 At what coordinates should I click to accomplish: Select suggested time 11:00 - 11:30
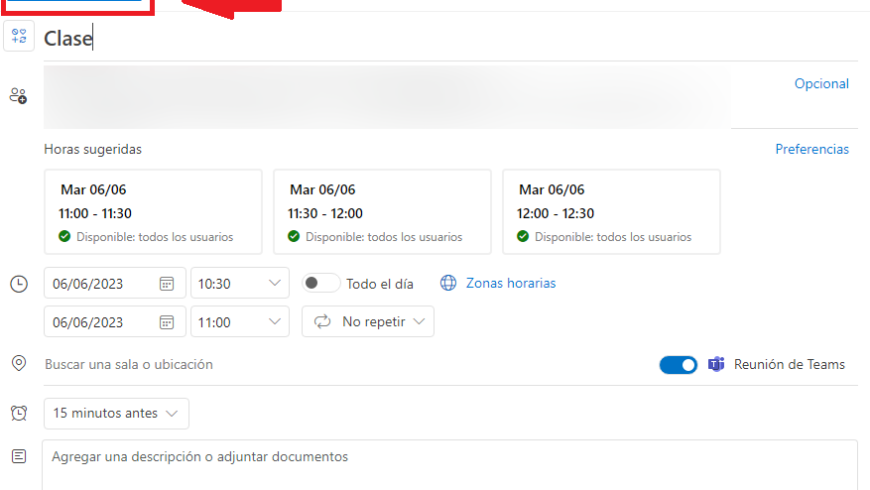pyautogui.click(x=153, y=212)
